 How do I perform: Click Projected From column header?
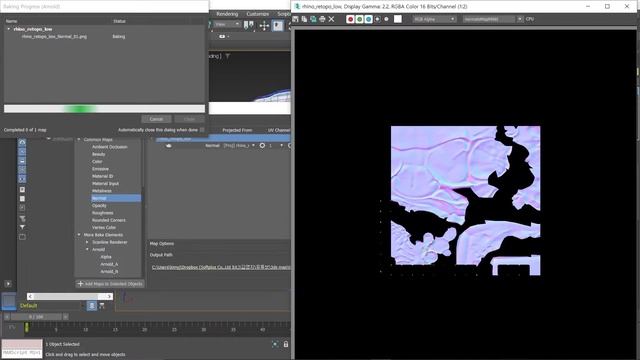pos(237,130)
